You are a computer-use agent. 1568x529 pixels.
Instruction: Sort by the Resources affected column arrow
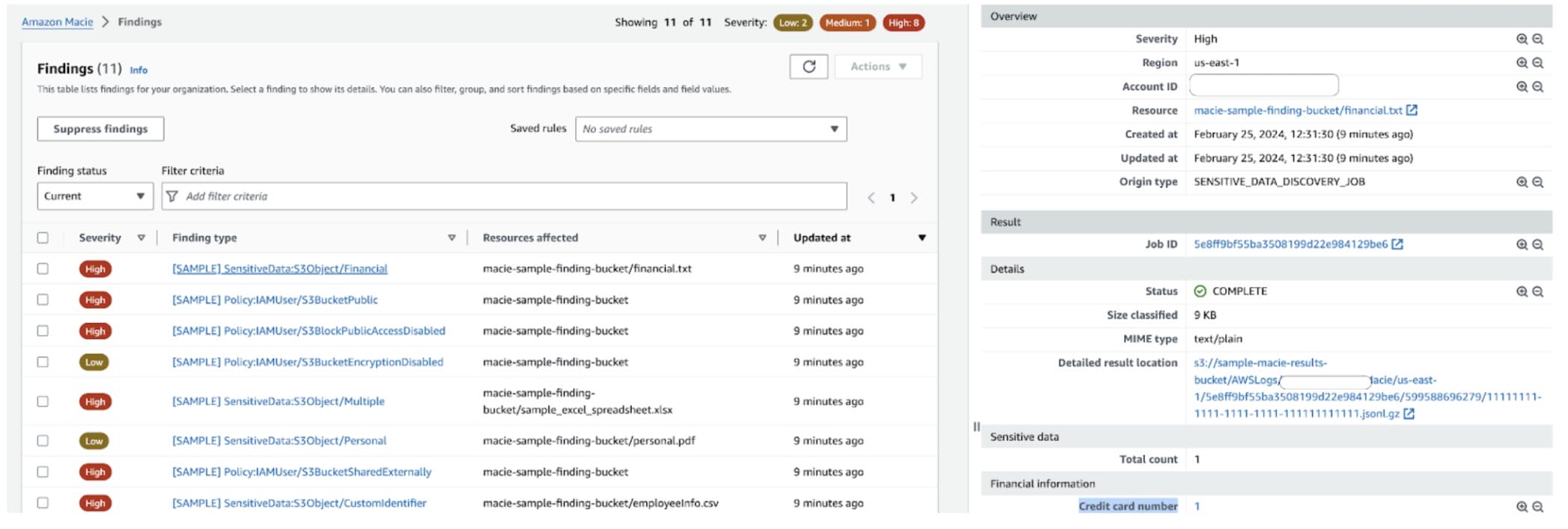762,238
